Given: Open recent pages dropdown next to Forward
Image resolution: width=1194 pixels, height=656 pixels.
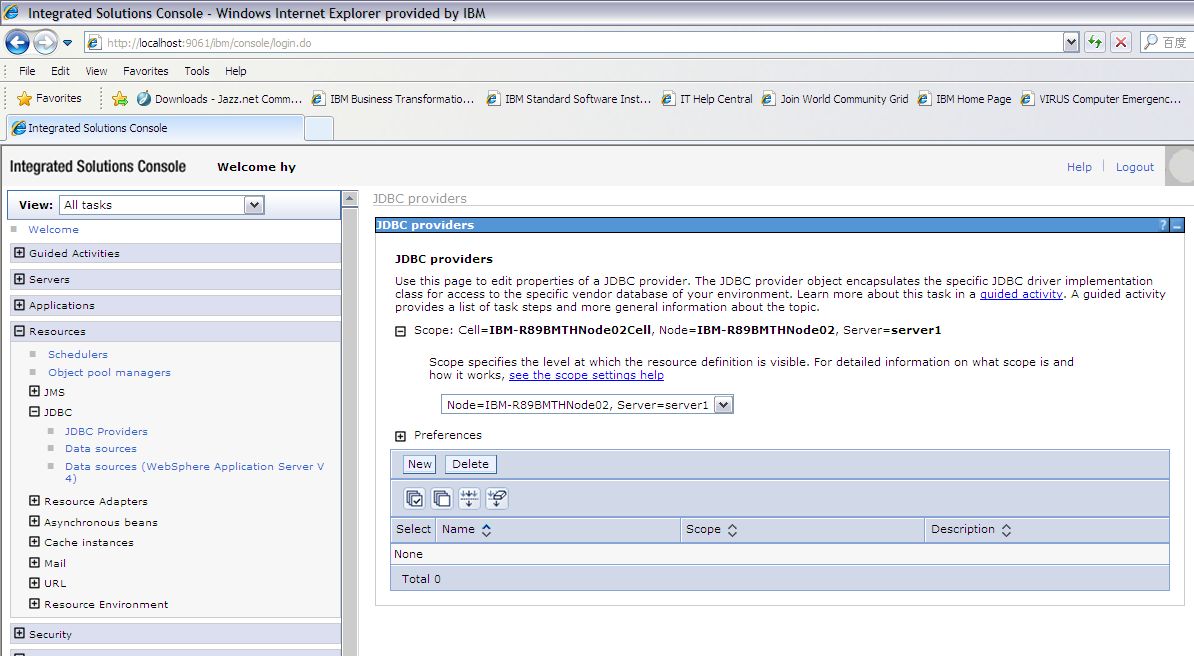Looking at the screenshot, I should pos(67,43).
